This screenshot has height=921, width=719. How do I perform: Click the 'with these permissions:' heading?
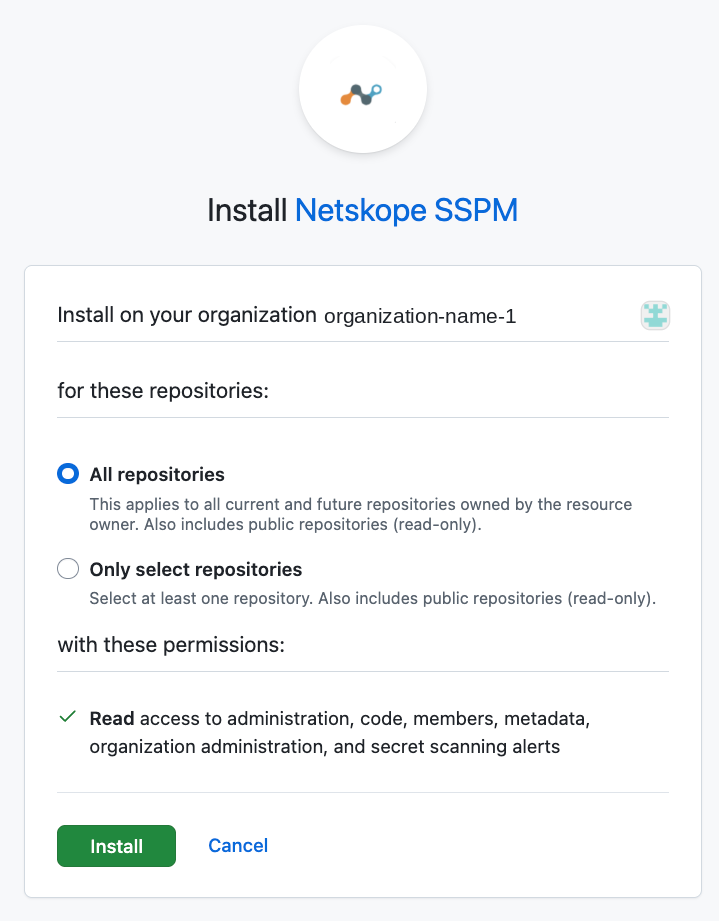tap(171, 645)
